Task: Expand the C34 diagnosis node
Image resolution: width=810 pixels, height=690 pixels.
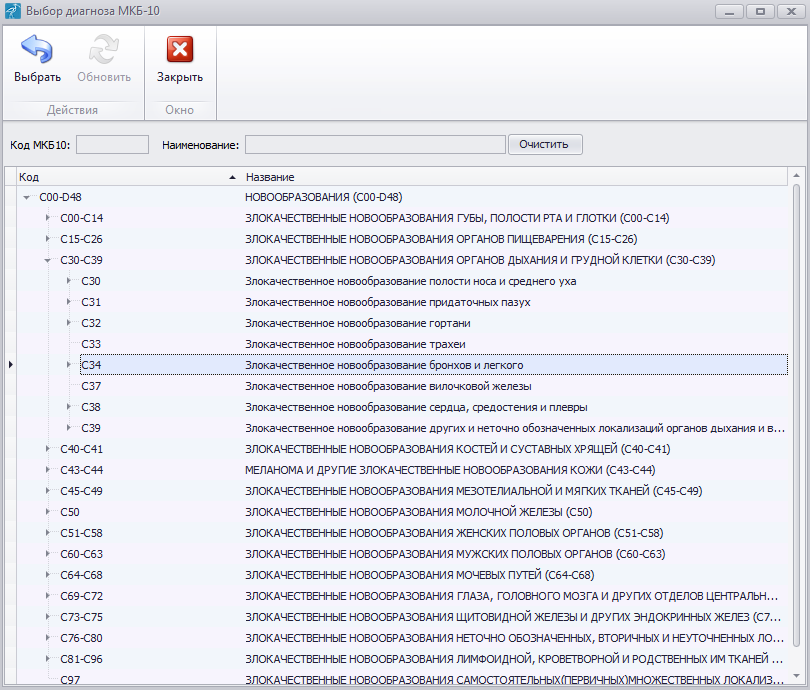Action: pos(69,365)
